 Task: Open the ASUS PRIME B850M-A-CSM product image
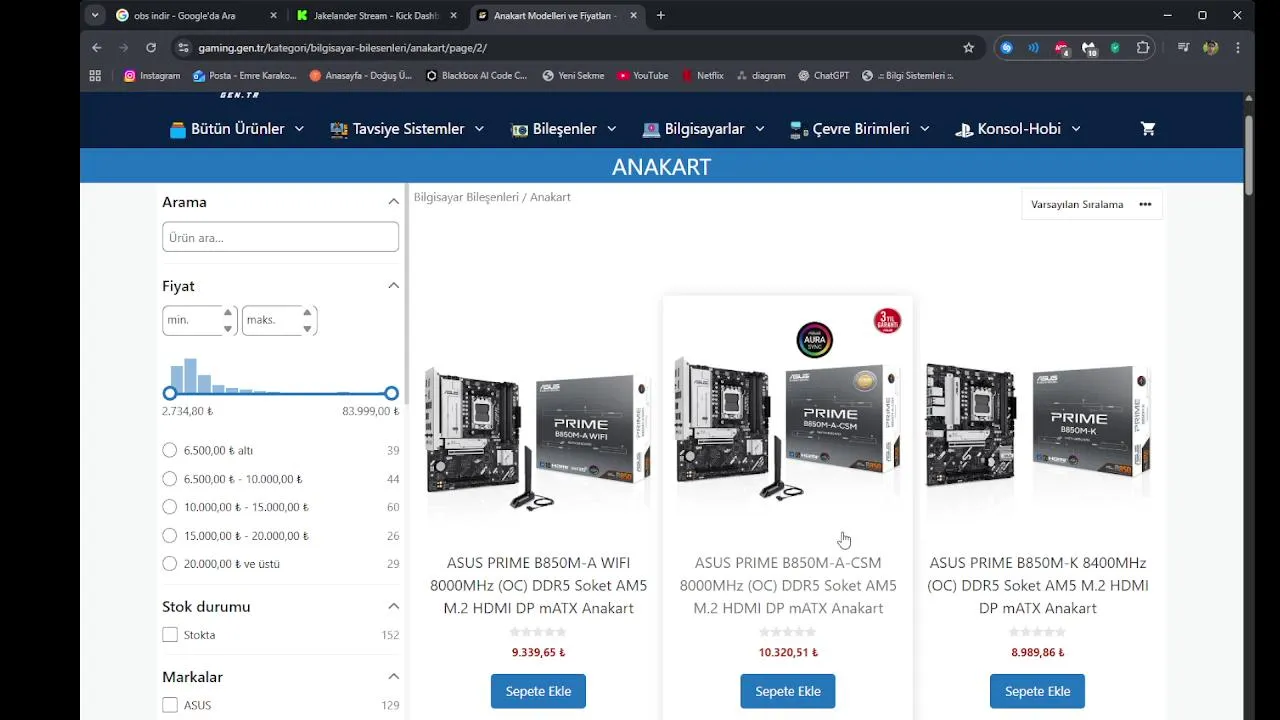pos(788,420)
